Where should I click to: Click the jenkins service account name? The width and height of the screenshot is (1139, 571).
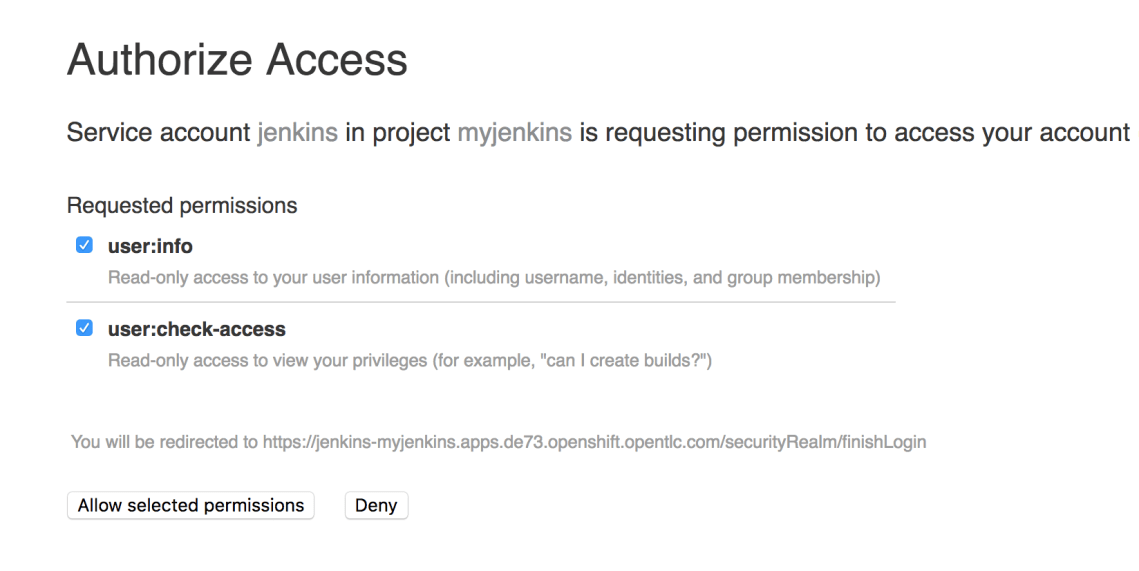297,133
